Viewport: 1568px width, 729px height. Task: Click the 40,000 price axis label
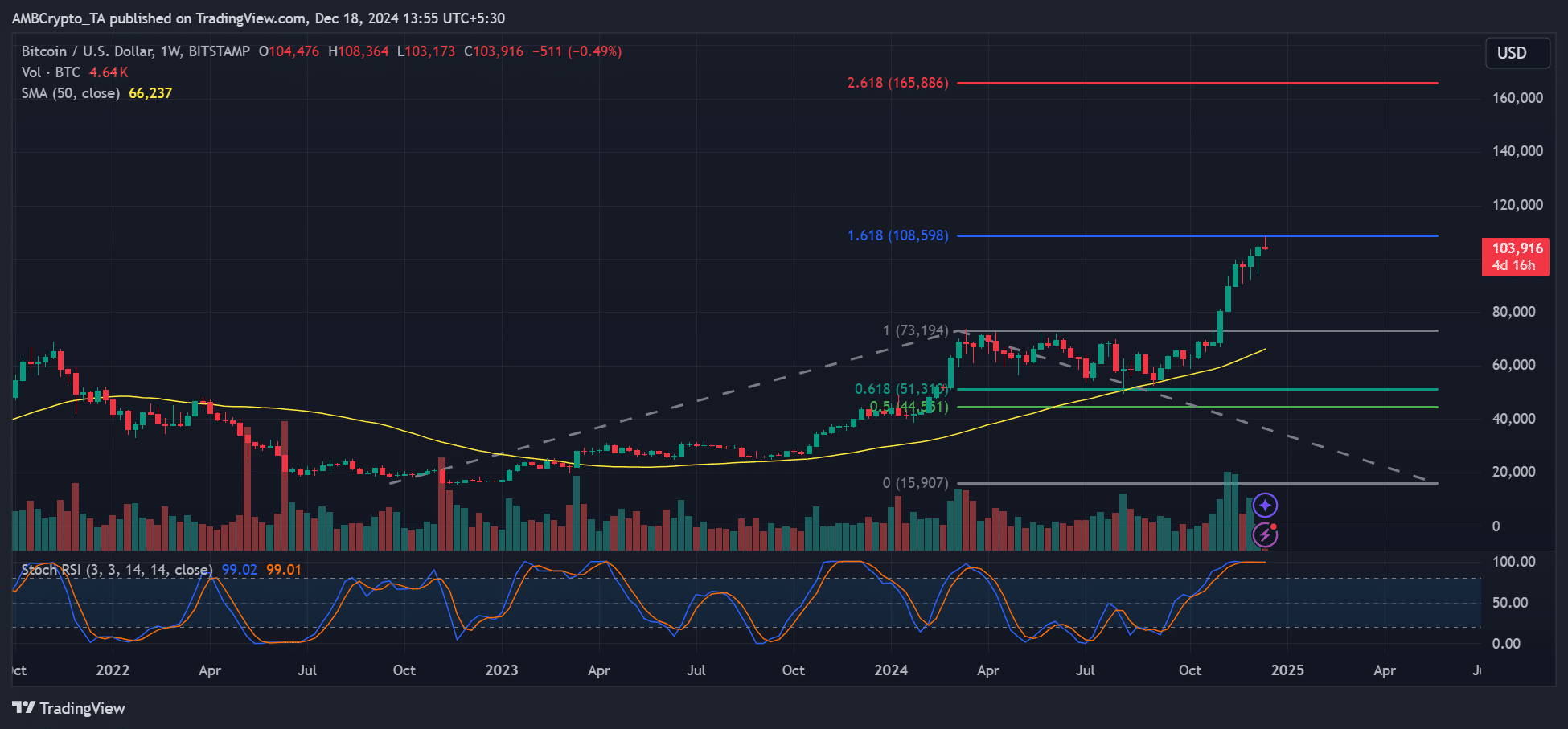[1514, 419]
